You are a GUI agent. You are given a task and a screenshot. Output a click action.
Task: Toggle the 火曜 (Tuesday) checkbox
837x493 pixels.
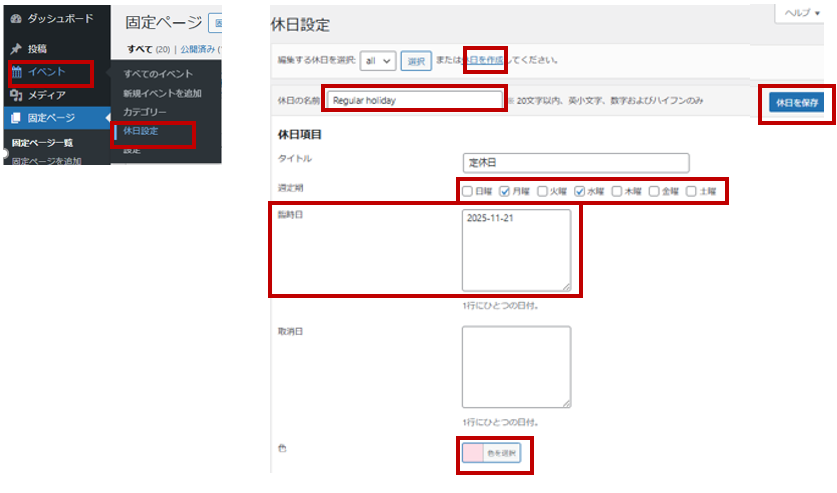pos(542,191)
